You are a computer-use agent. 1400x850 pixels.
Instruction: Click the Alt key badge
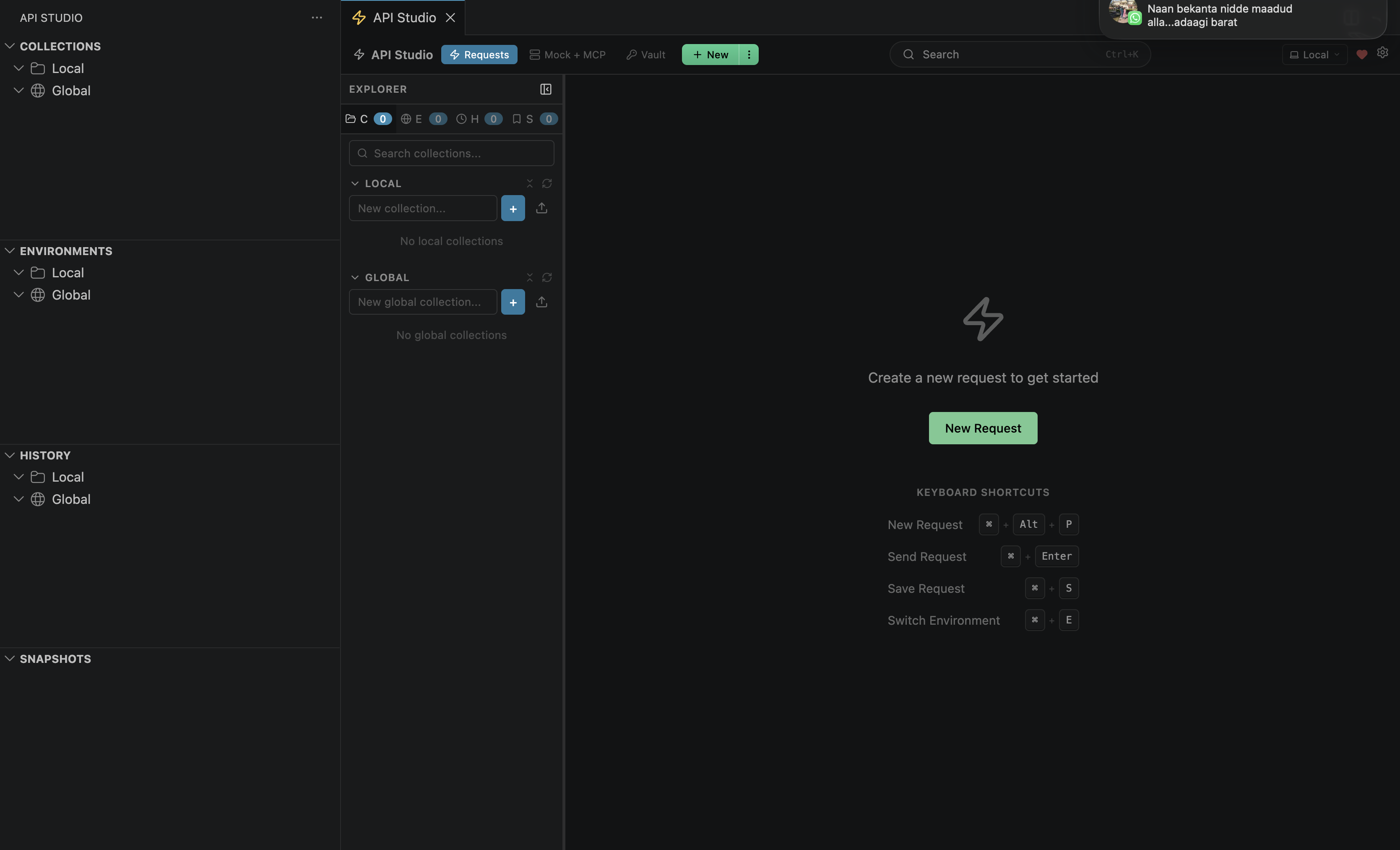tap(1028, 524)
